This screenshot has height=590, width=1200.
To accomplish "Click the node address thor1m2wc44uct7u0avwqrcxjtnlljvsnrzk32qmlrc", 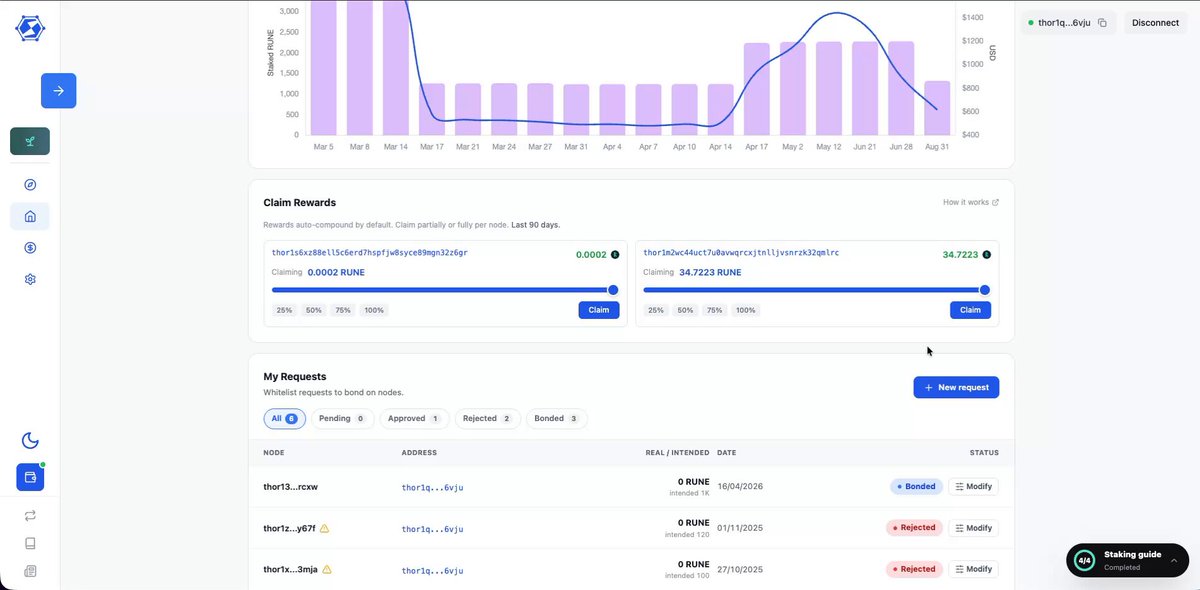I will coord(741,253).
